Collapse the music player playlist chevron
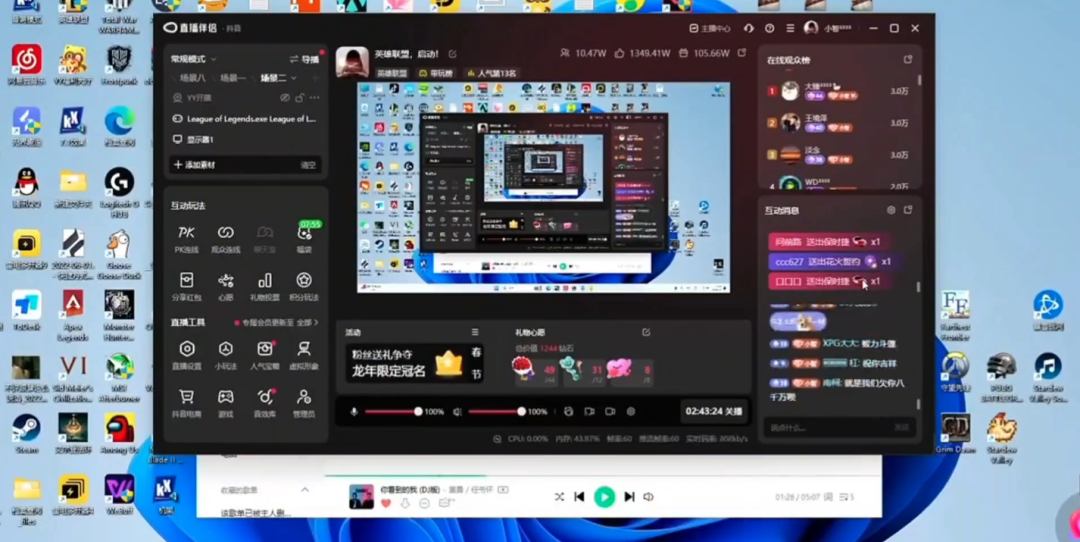The image size is (1080, 542). click(305, 490)
